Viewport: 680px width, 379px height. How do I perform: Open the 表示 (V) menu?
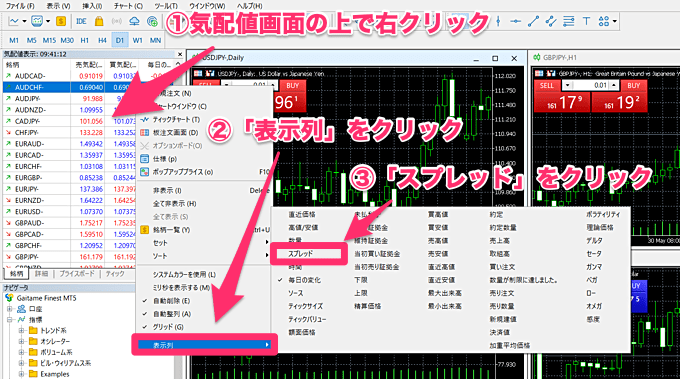coord(58,6)
